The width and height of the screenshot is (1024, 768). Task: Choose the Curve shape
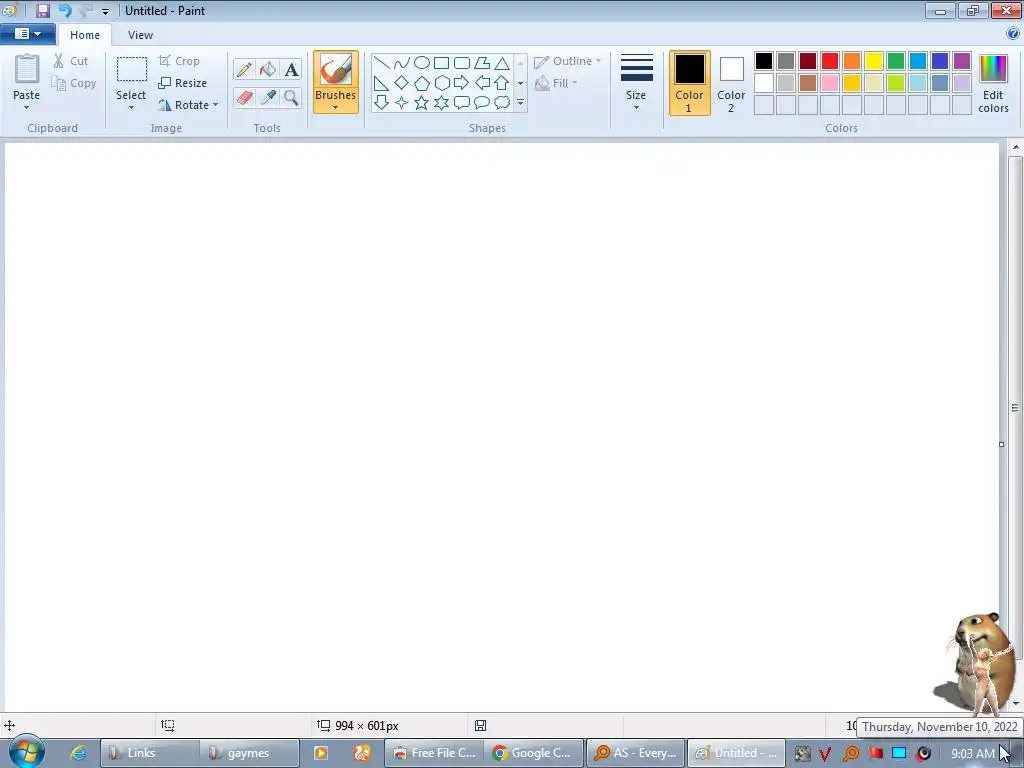coord(402,63)
